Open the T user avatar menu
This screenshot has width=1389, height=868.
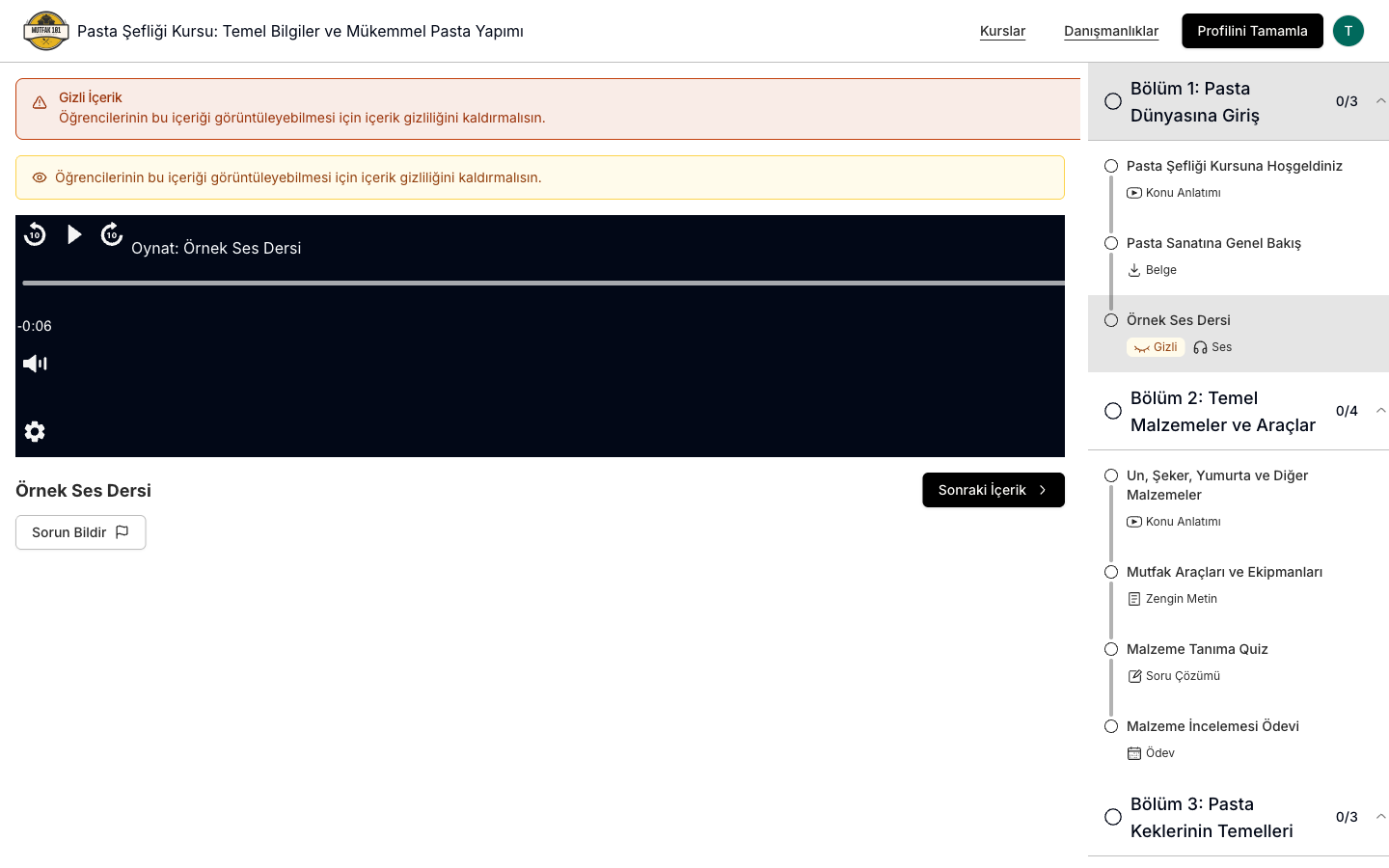(1348, 31)
